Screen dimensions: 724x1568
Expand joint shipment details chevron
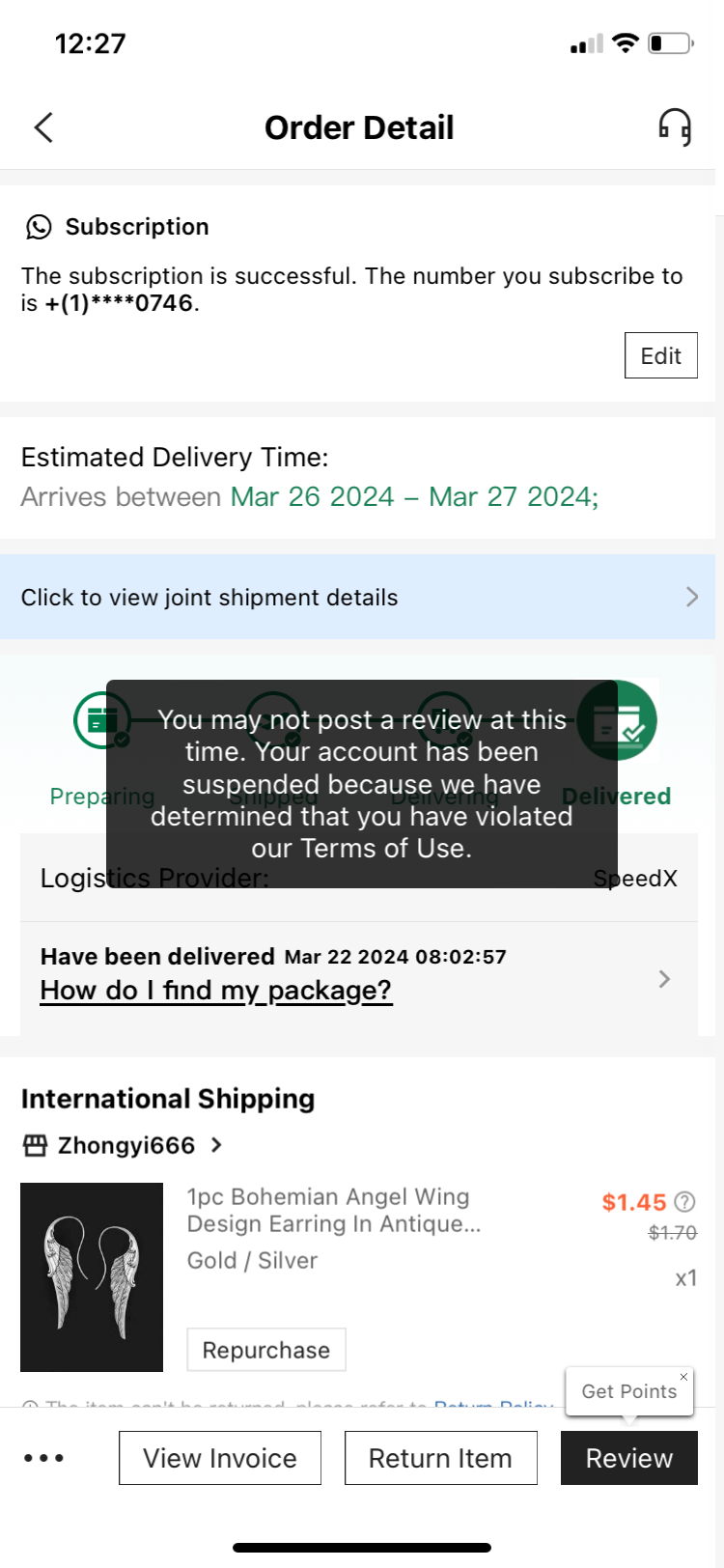[x=691, y=597]
